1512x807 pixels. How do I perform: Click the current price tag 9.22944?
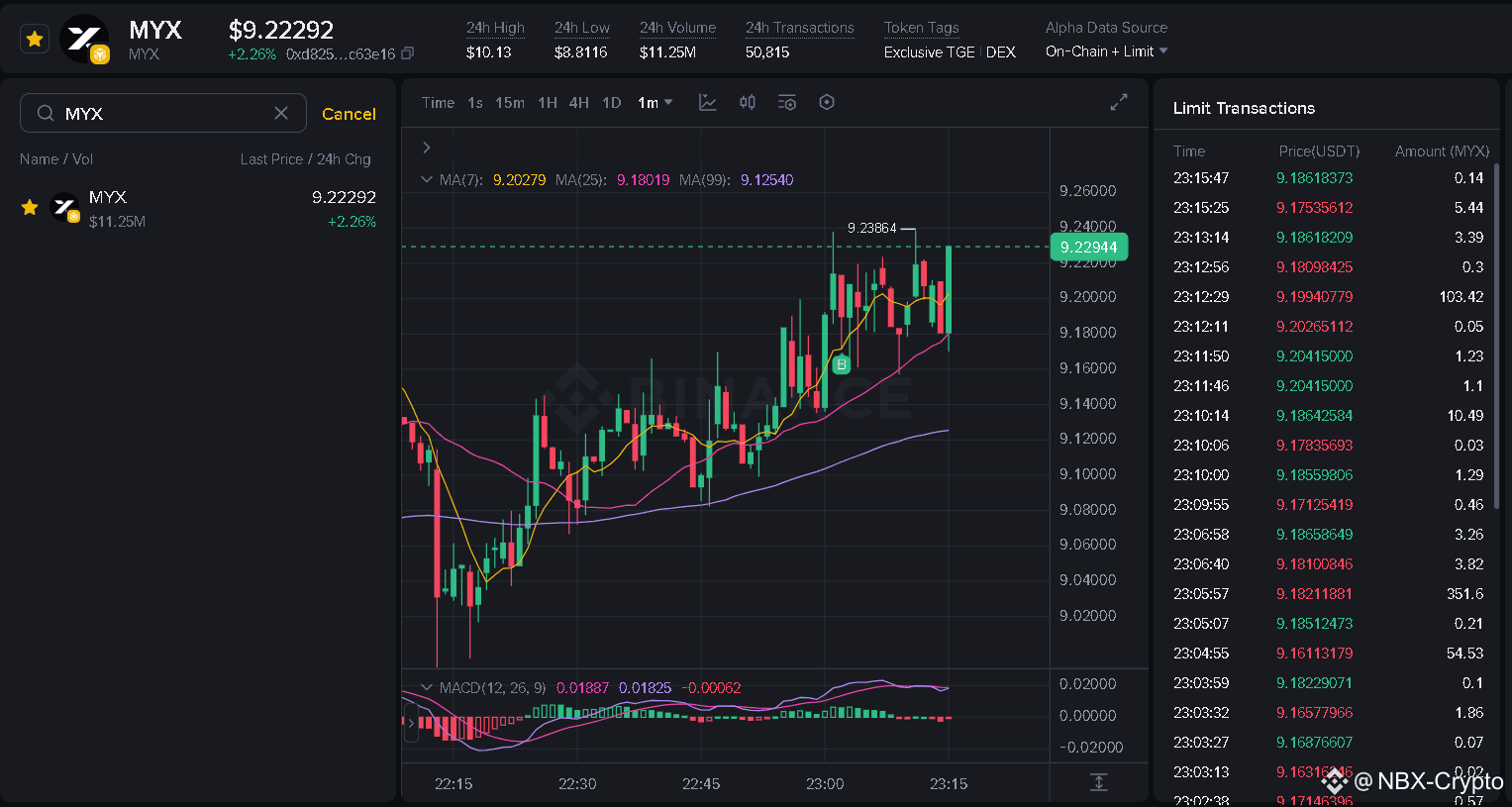click(1088, 248)
